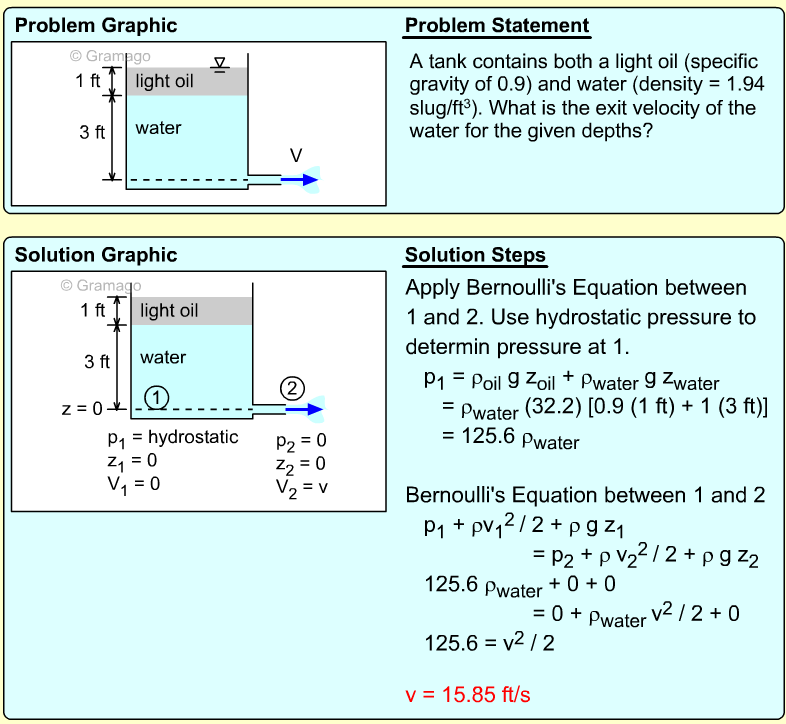786x724 pixels.
Task: Click the blue arrow in Solution Graphic
Action: (297, 409)
